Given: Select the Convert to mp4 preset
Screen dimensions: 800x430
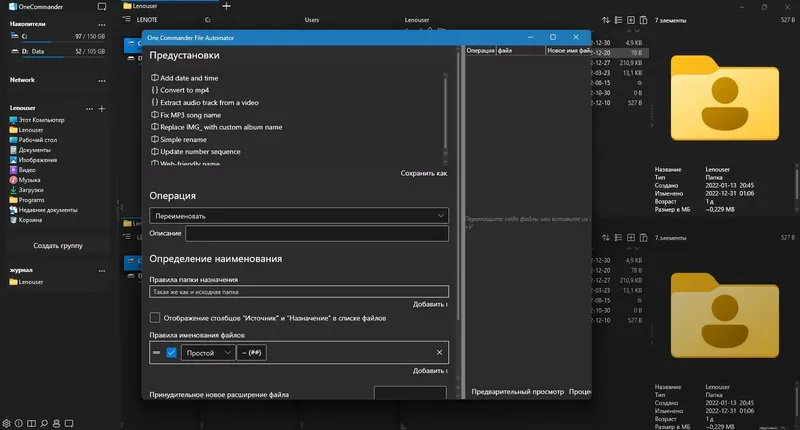Looking at the screenshot, I should 180,90.
